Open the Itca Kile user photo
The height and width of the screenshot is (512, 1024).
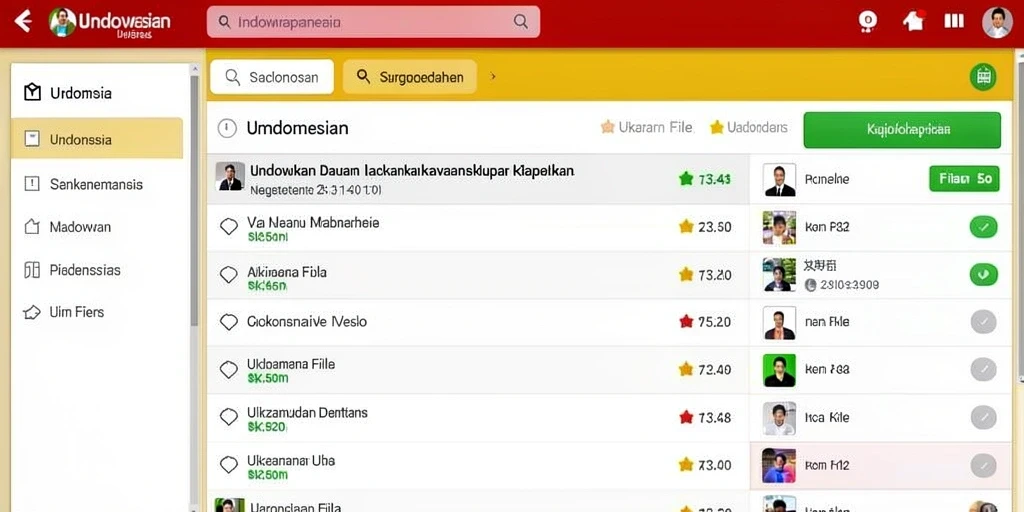point(779,418)
